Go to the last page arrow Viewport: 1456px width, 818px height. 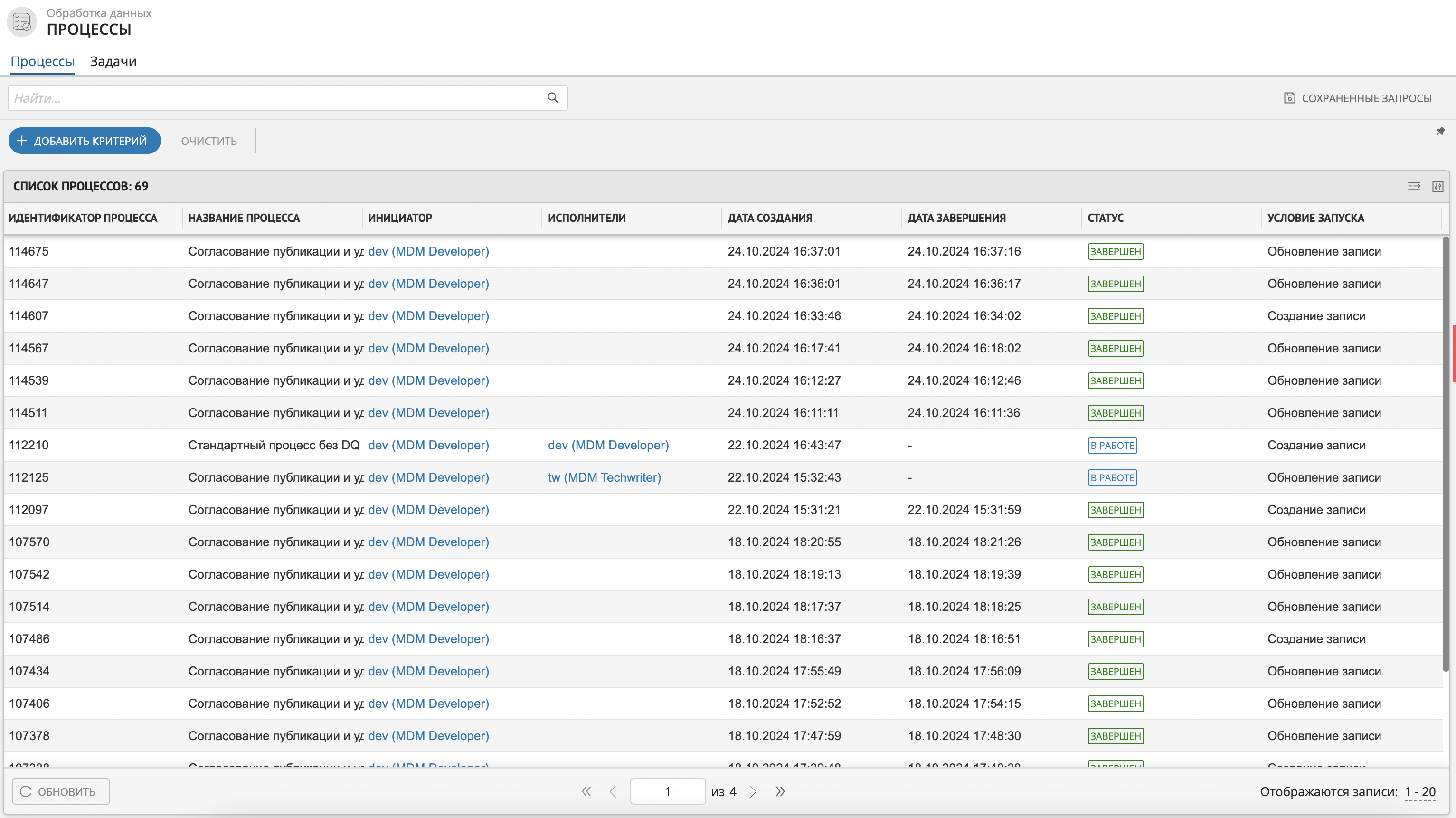780,791
